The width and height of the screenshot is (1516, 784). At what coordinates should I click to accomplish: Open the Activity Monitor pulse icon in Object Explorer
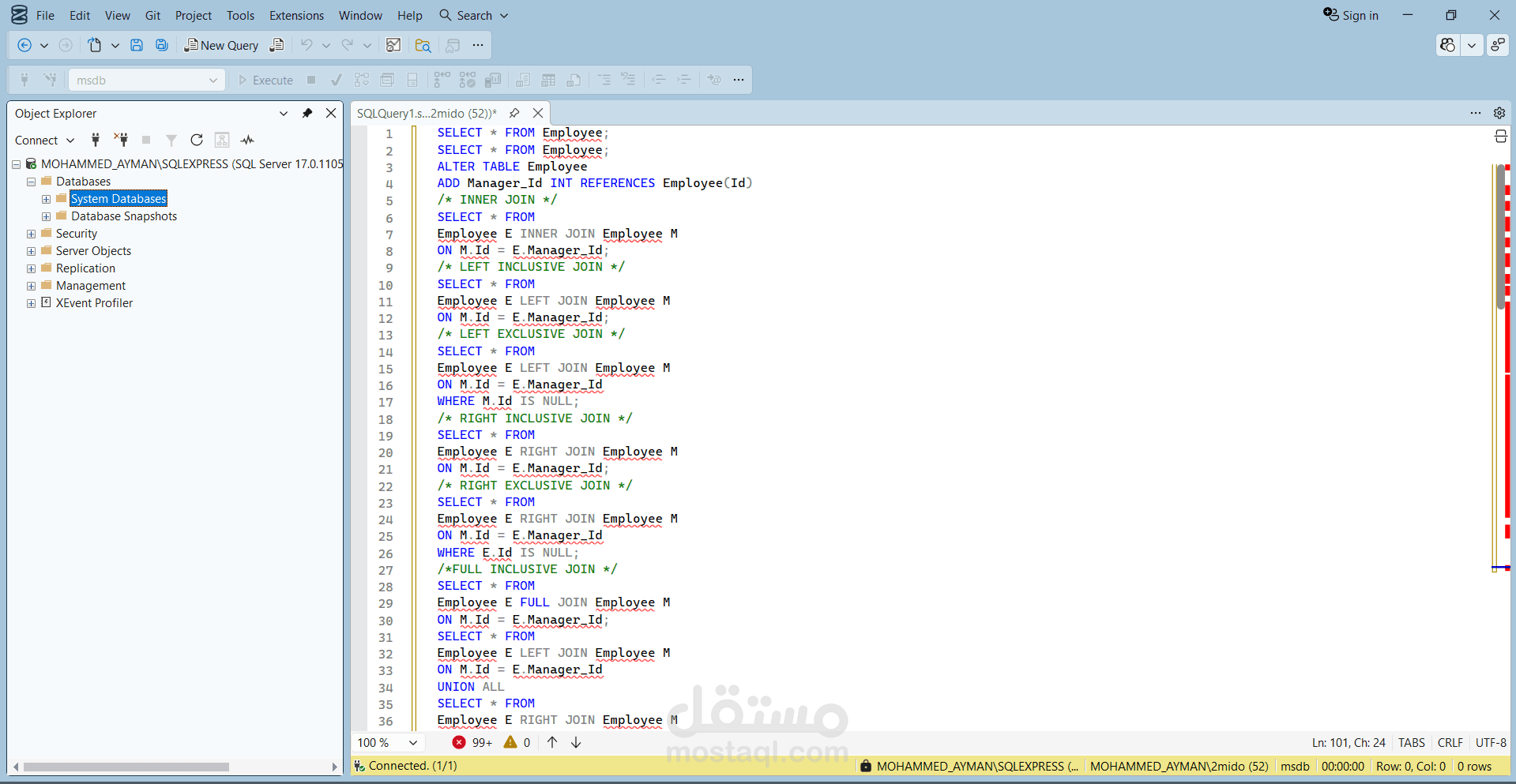pos(247,140)
